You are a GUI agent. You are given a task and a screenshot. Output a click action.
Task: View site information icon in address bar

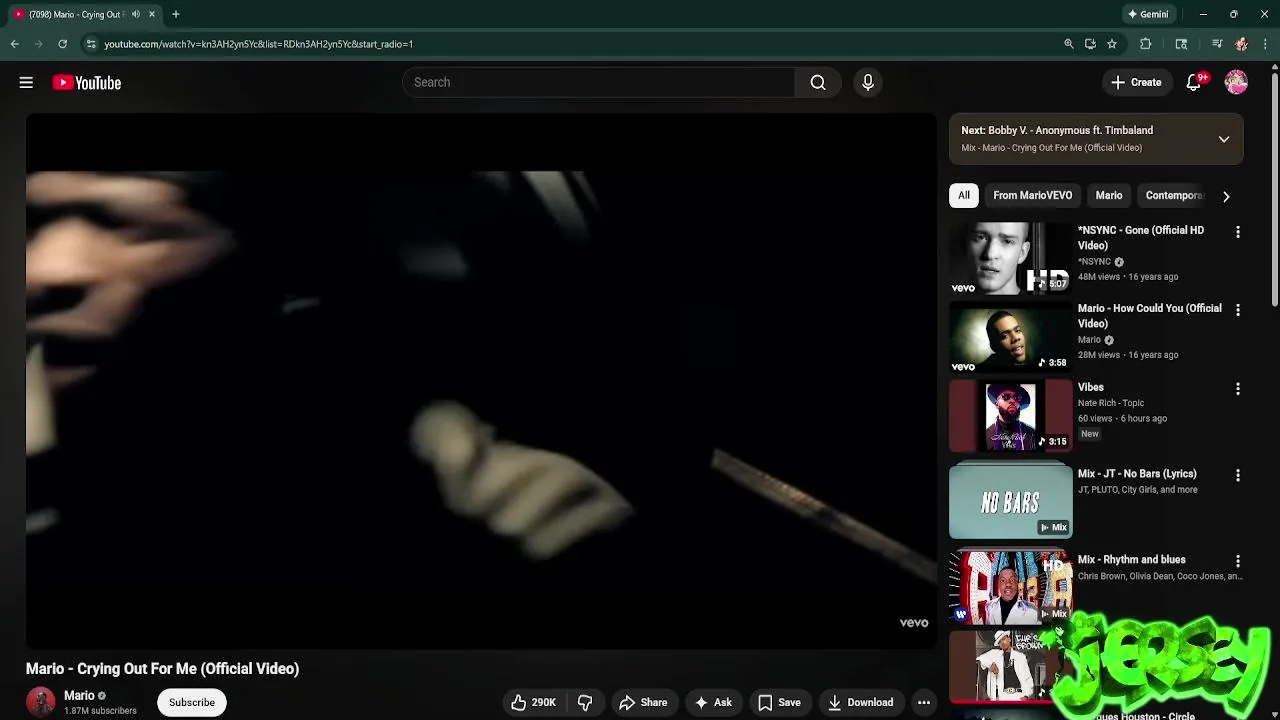[x=91, y=44]
